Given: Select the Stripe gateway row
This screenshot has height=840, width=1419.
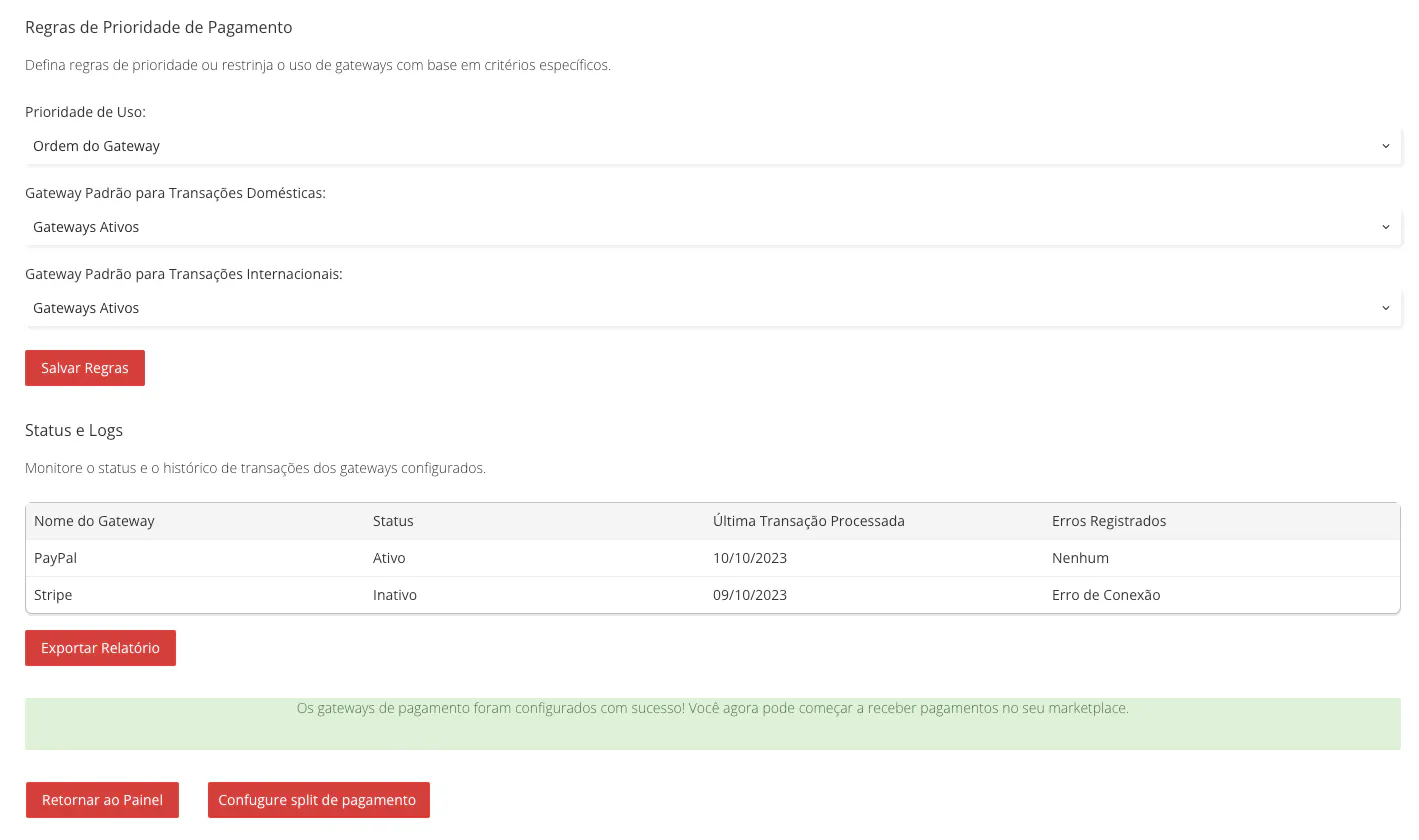Looking at the screenshot, I should click(x=53, y=595).
